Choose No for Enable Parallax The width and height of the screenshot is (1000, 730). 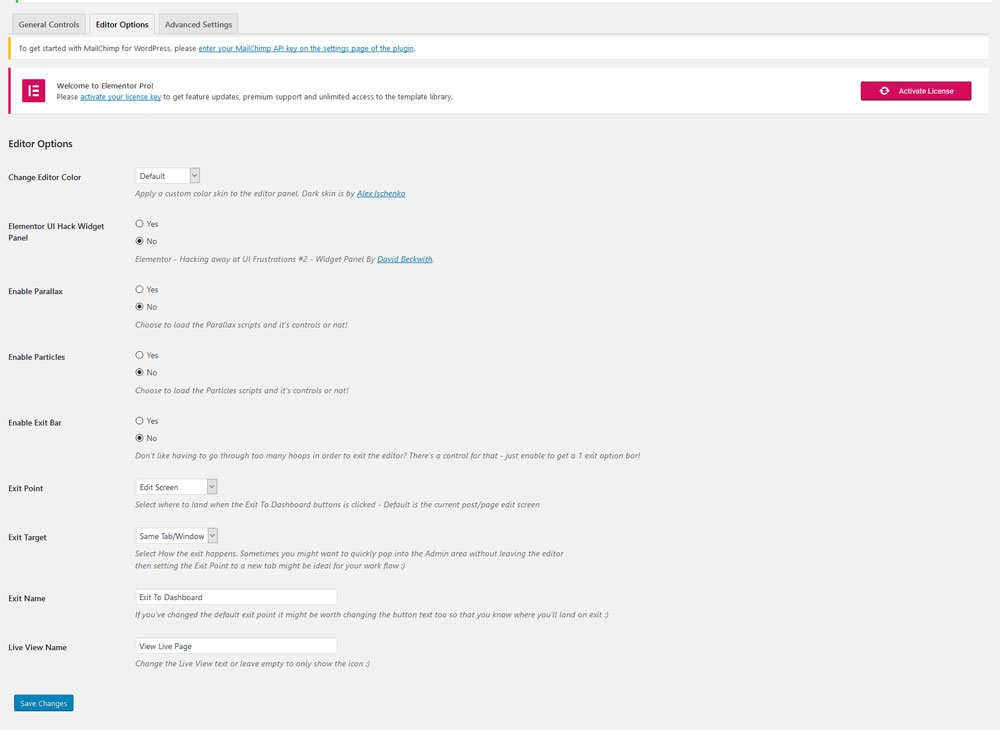(140, 307)
